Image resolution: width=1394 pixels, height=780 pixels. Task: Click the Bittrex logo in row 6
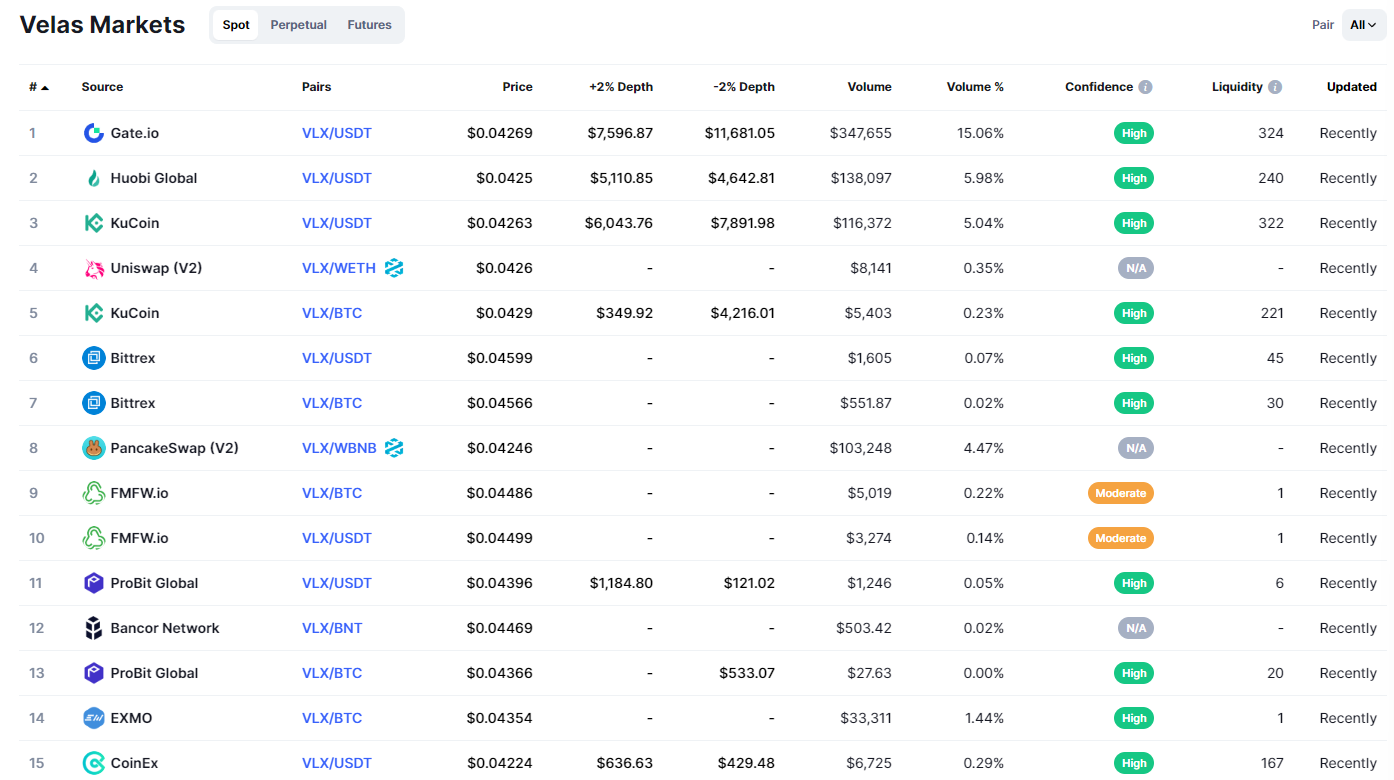tap(93, 358)
